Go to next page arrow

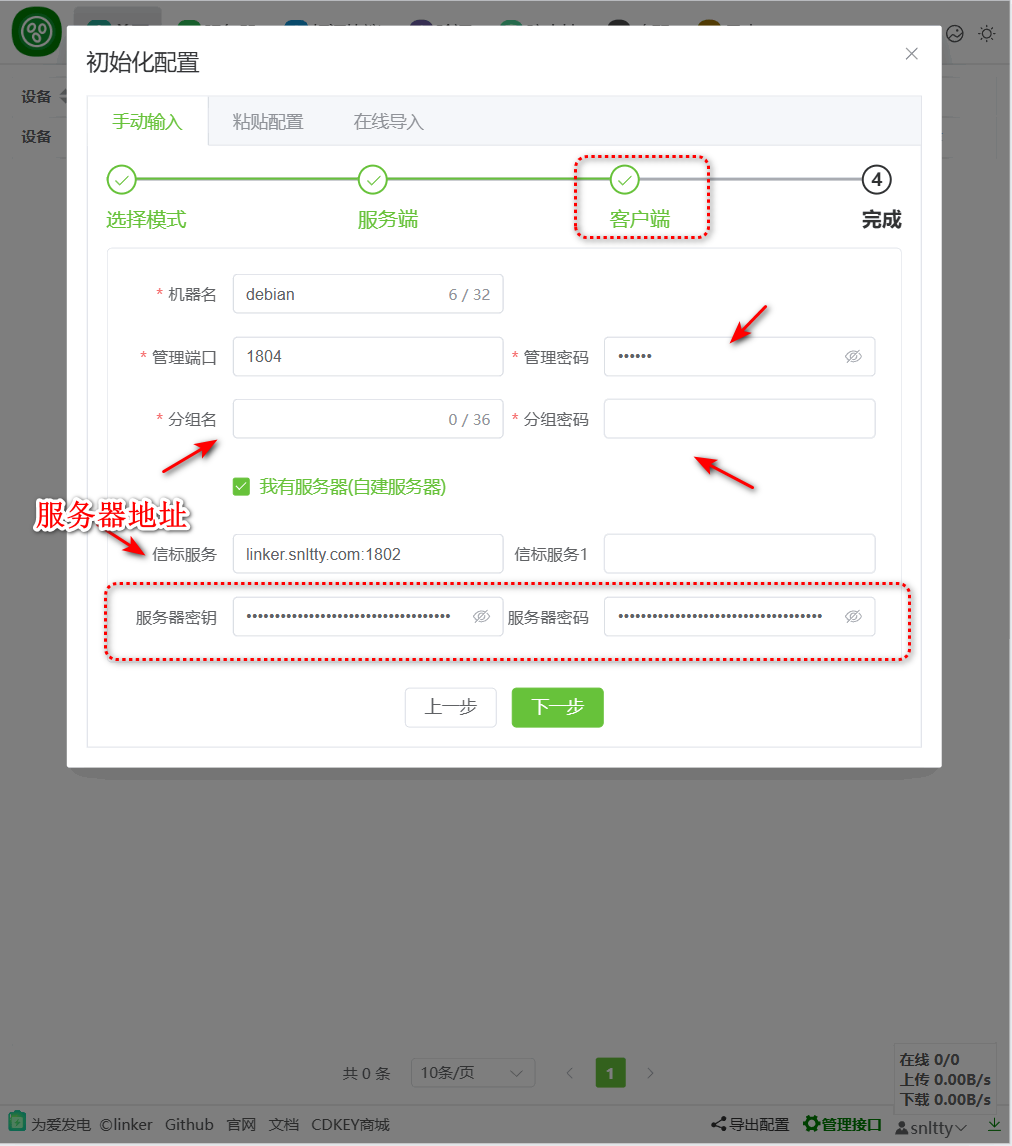click(650, 1073)
